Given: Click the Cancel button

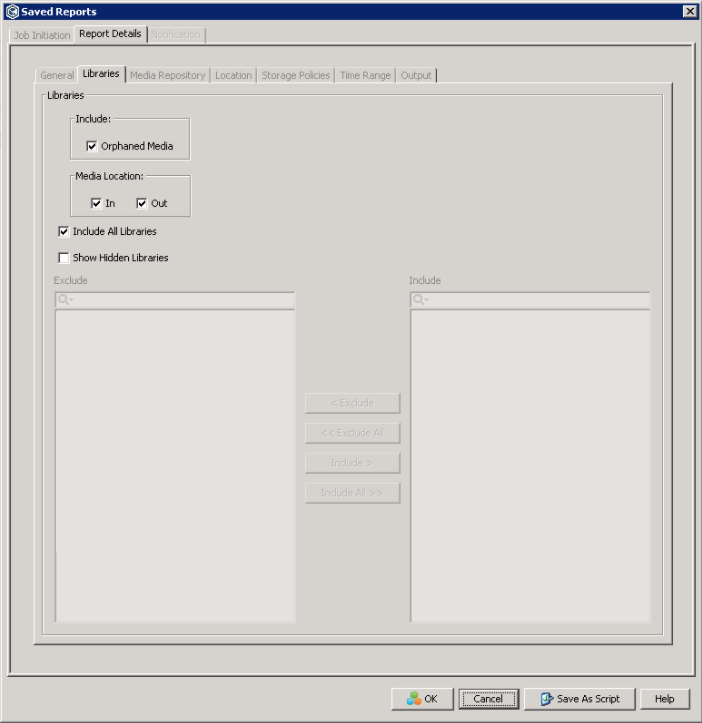Looking at the screenshot, I should coord(488,699).
